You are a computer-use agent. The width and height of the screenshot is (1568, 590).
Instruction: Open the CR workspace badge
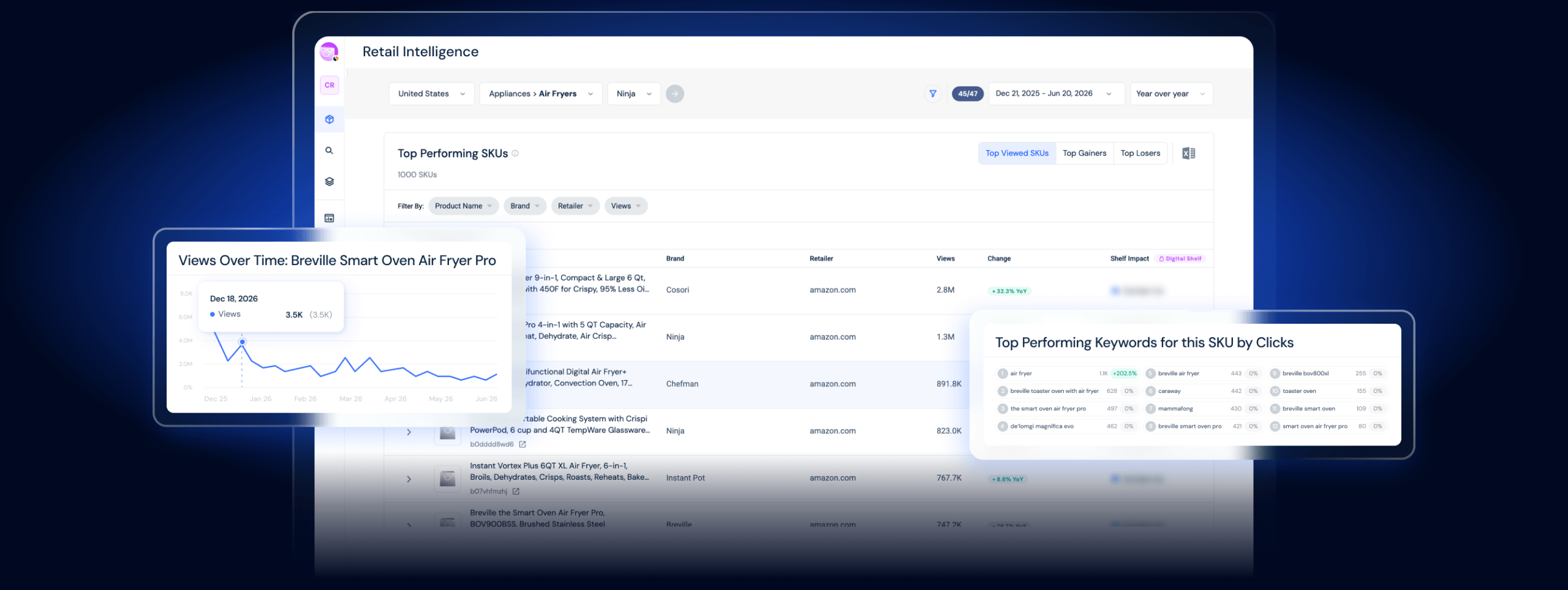point(330,85)
